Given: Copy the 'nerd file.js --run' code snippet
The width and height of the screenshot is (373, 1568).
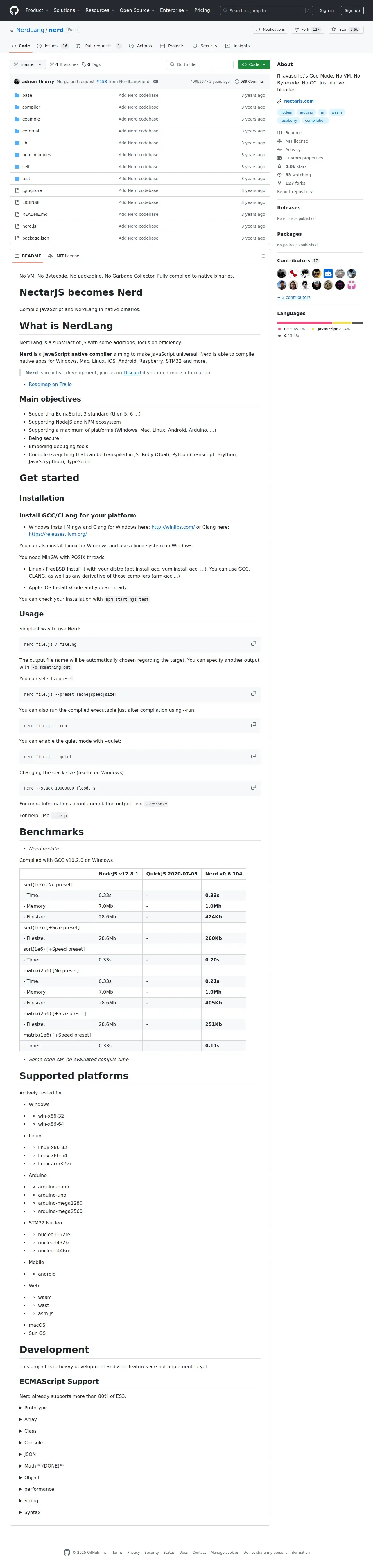Looking at the screenshot, I should pos(254,724).
